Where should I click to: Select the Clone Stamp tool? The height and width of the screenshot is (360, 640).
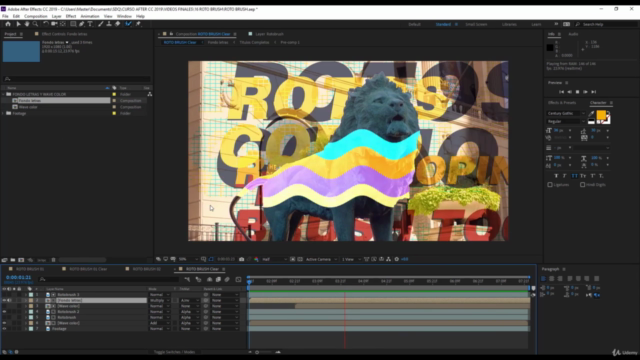click(109, 24)
